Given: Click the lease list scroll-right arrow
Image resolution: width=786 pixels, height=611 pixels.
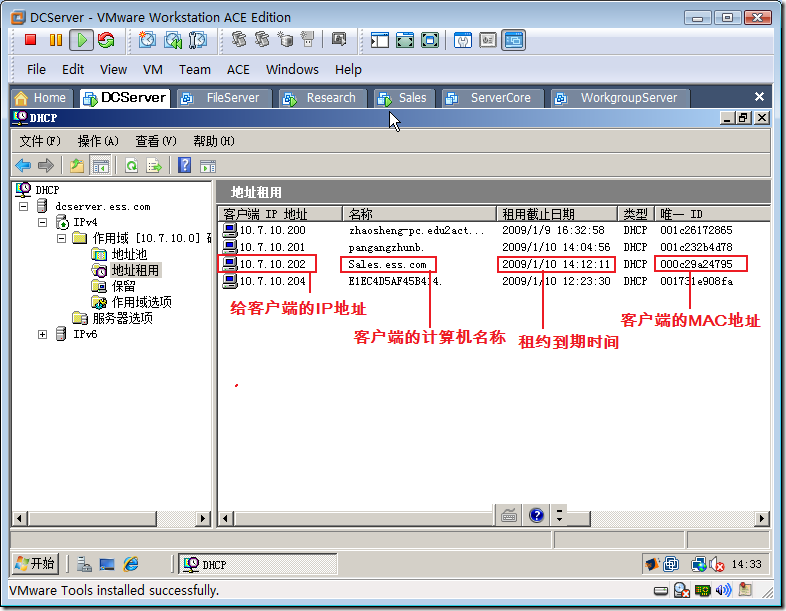Looking at the screenshot, I should pos(762,518).
